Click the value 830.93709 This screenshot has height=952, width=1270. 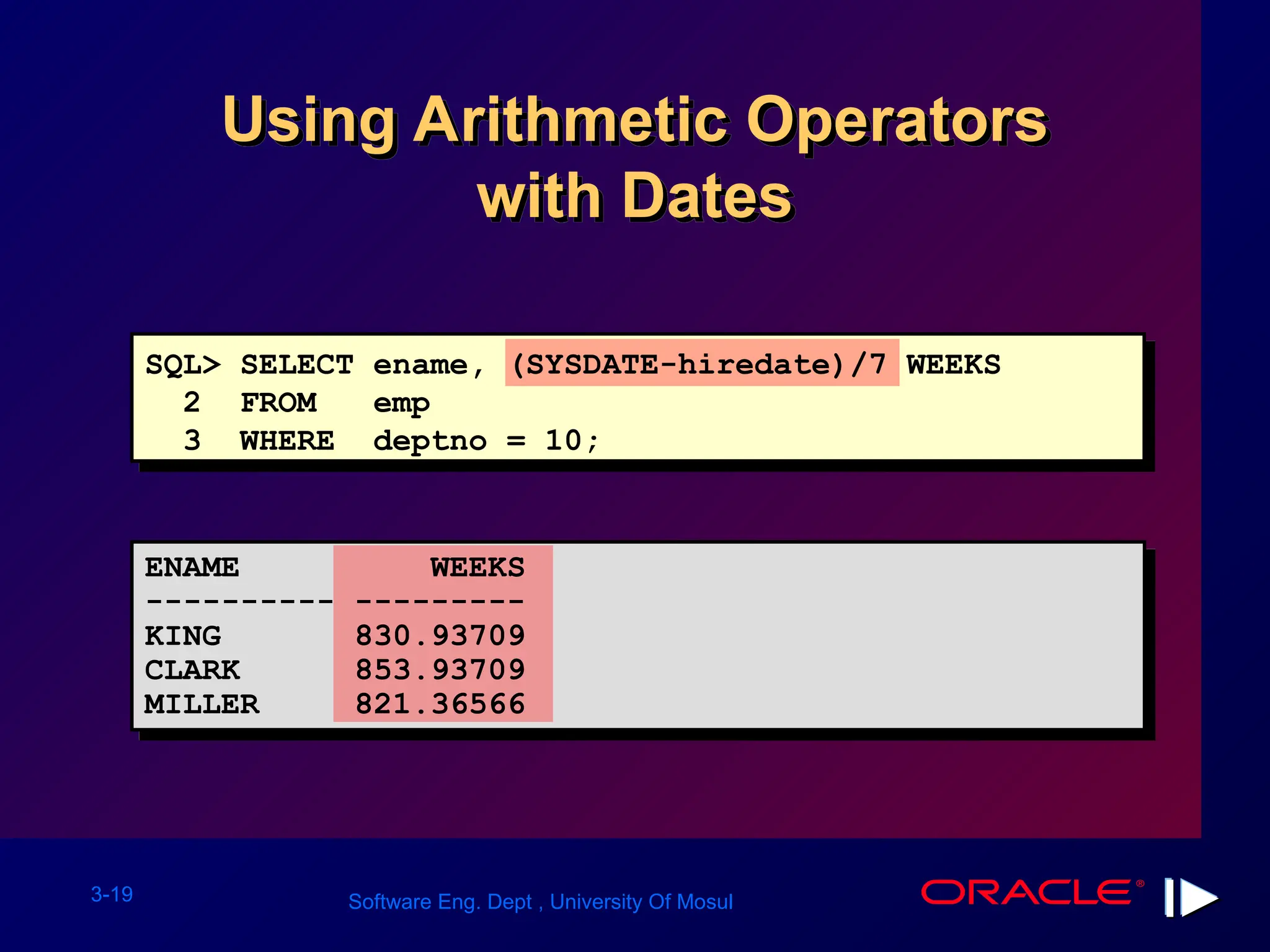pyautogui.click(x=440, y=636)
